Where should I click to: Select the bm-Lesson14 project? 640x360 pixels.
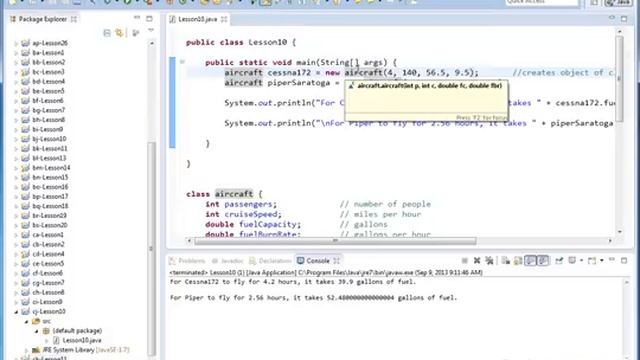tap(51, 168)
